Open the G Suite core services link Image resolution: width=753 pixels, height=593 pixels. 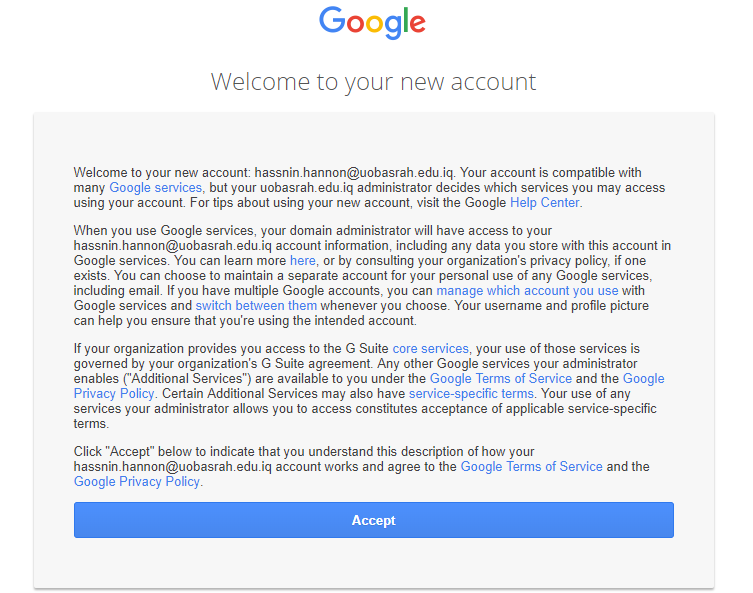(431, 349)
